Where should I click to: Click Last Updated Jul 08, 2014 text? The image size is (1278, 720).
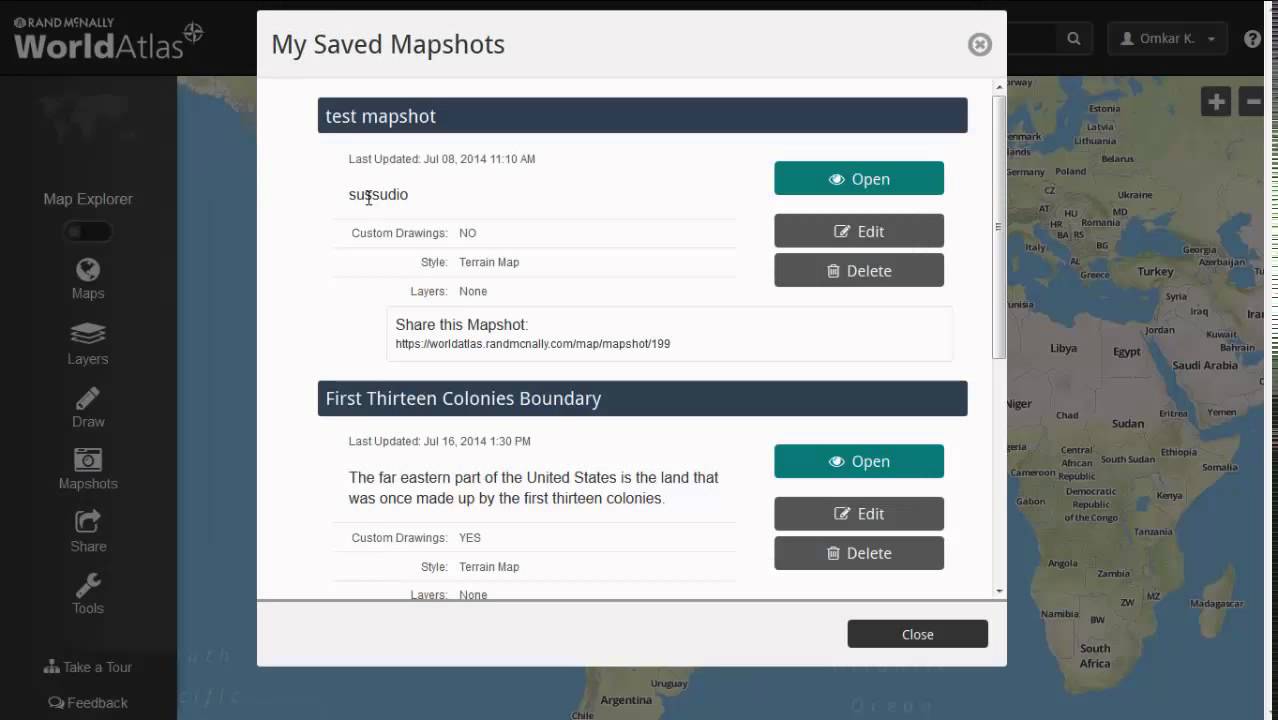coord(442,159)
